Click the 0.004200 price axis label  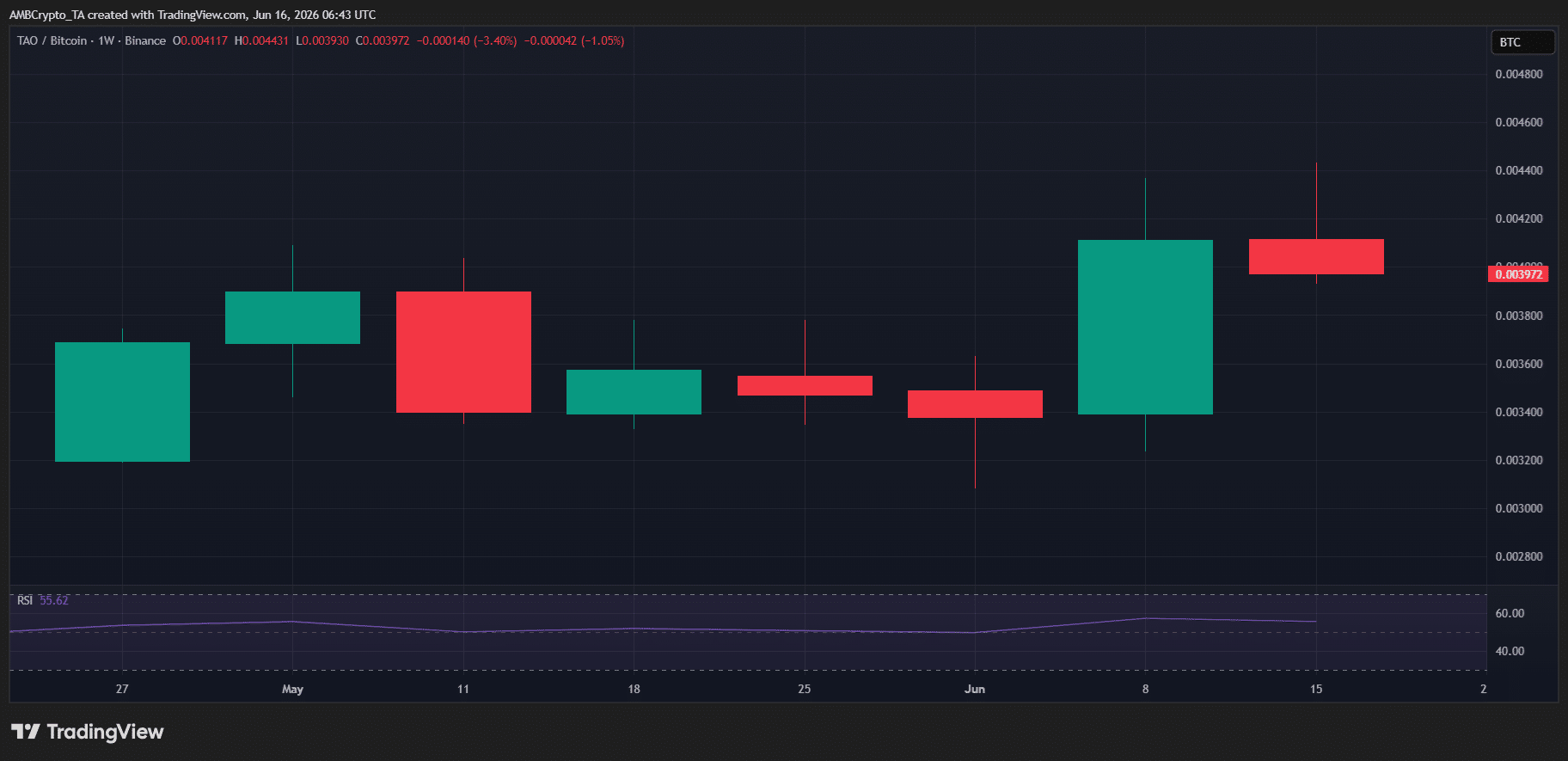[1519, 218]
